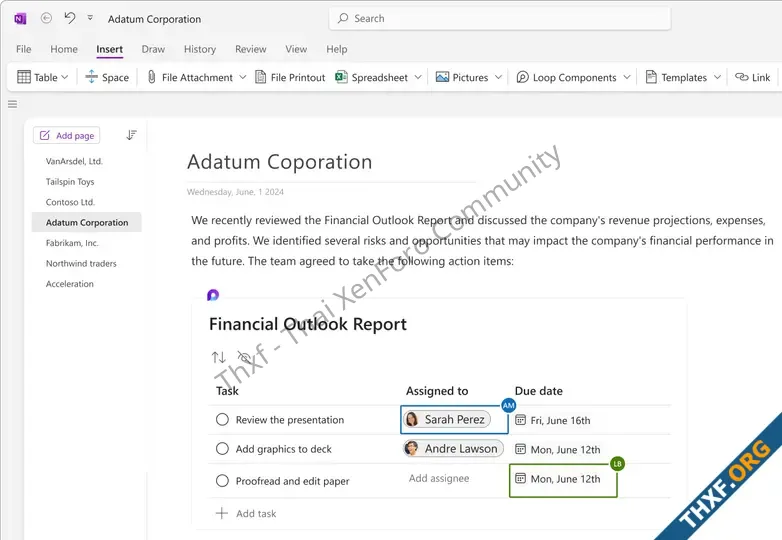Click the Sarah Perez assignee chip
This screenshot has width=782, height=540.
pos(447,419)
